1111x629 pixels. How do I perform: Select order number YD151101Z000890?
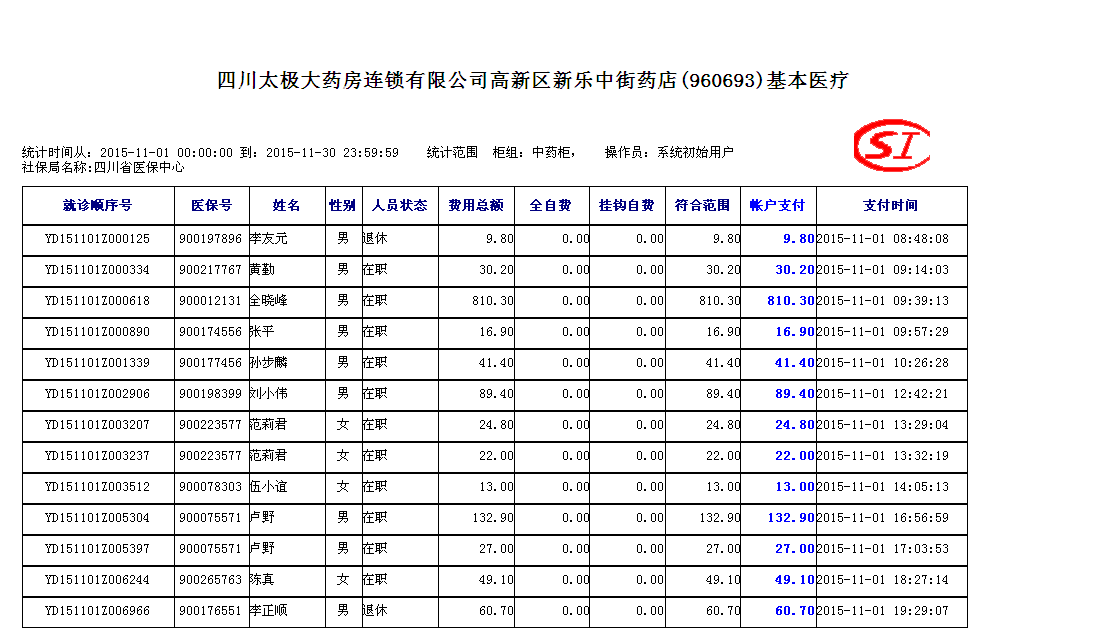point(98,332)
